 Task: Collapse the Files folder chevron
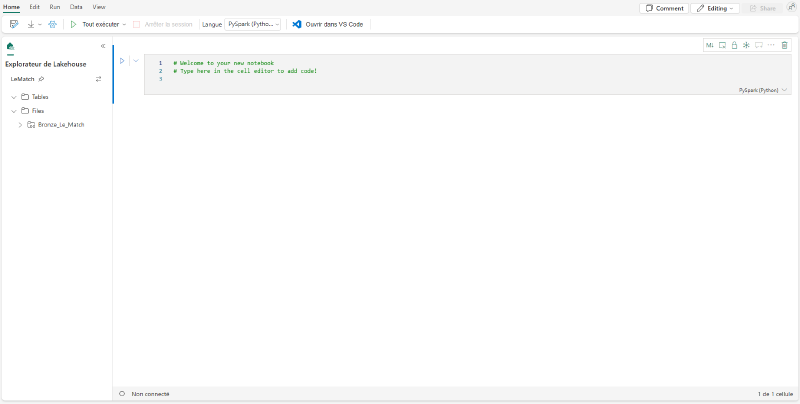click(x=14, y=111)
